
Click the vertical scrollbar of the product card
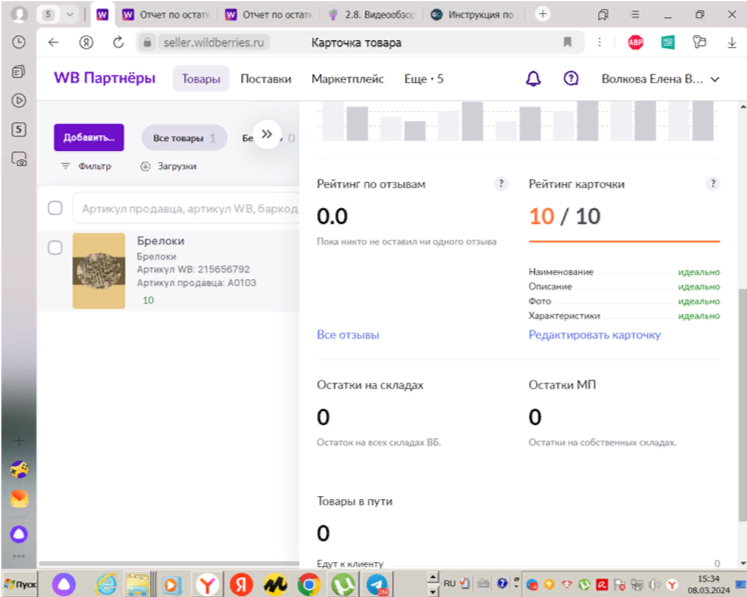743,405
